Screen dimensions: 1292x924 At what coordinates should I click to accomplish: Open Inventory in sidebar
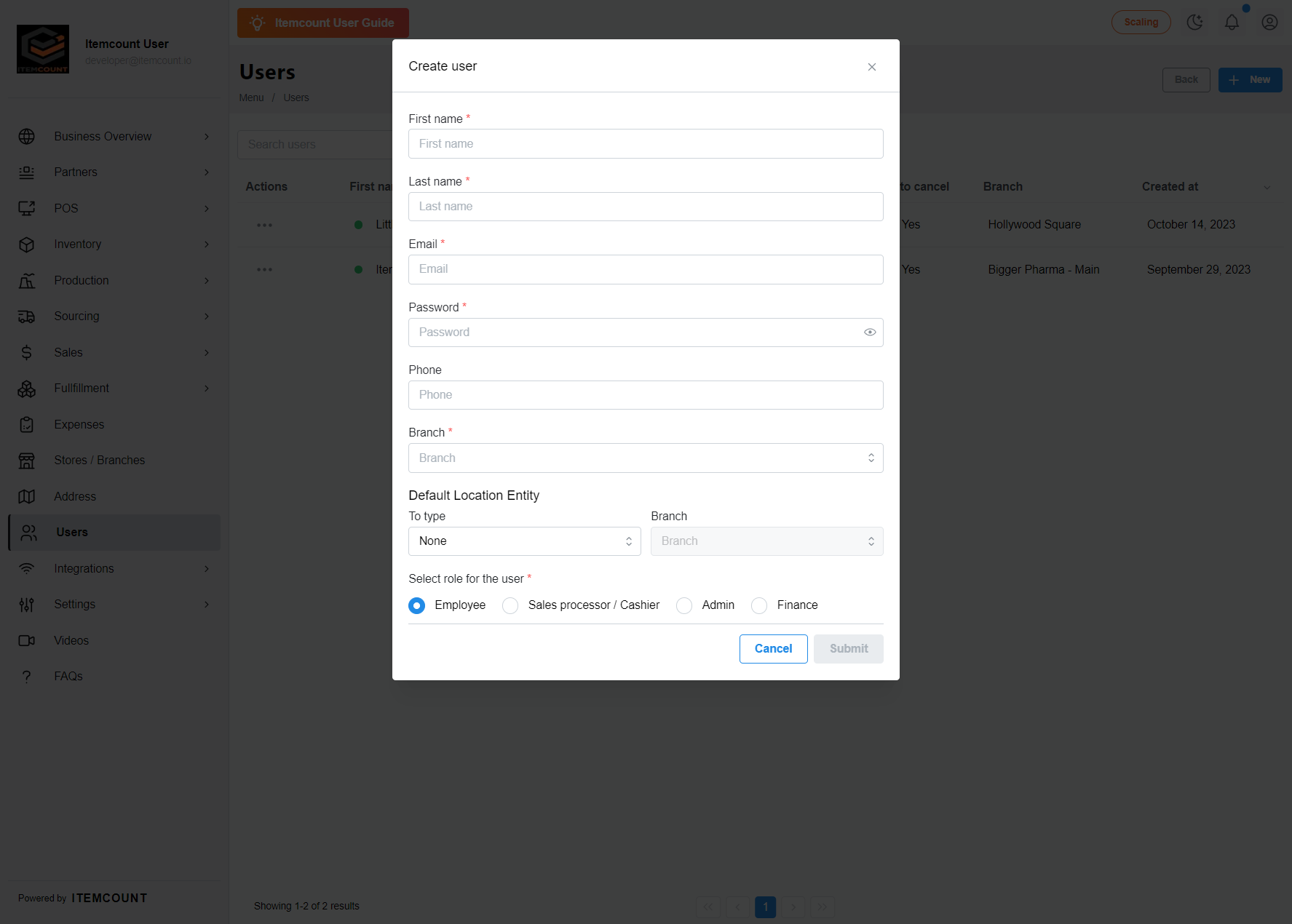[x=114, y=244]
